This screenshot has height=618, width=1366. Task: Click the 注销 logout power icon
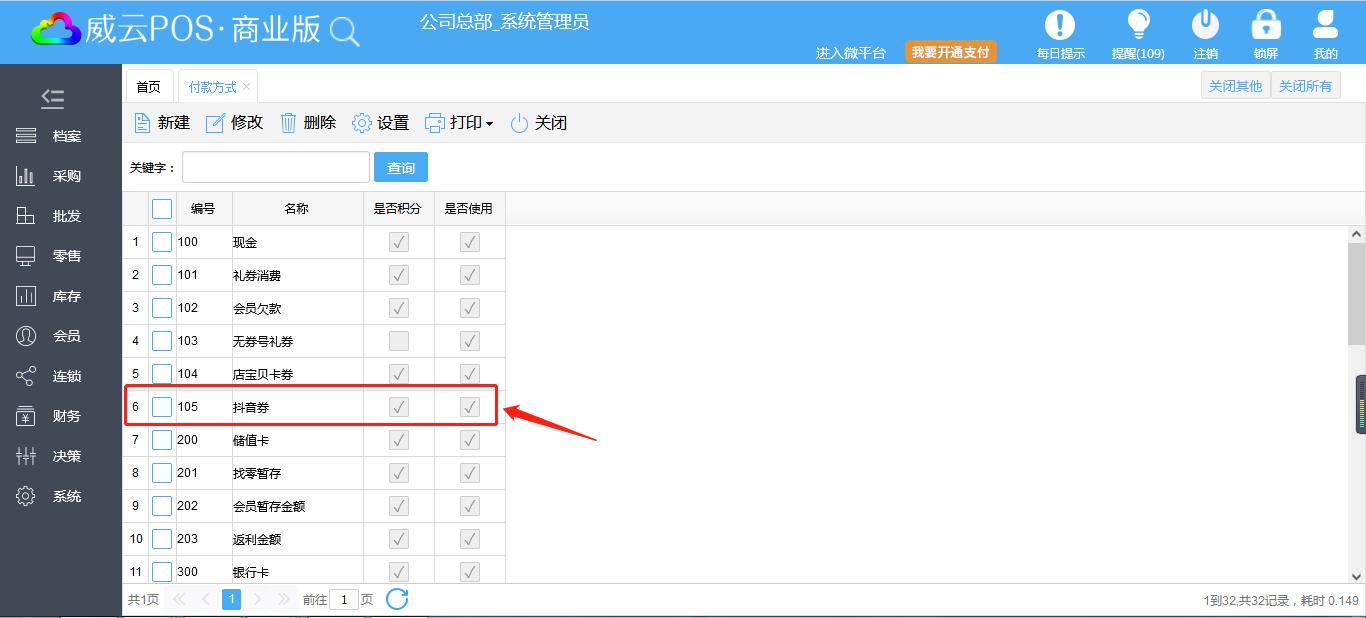click(1205, 25)
